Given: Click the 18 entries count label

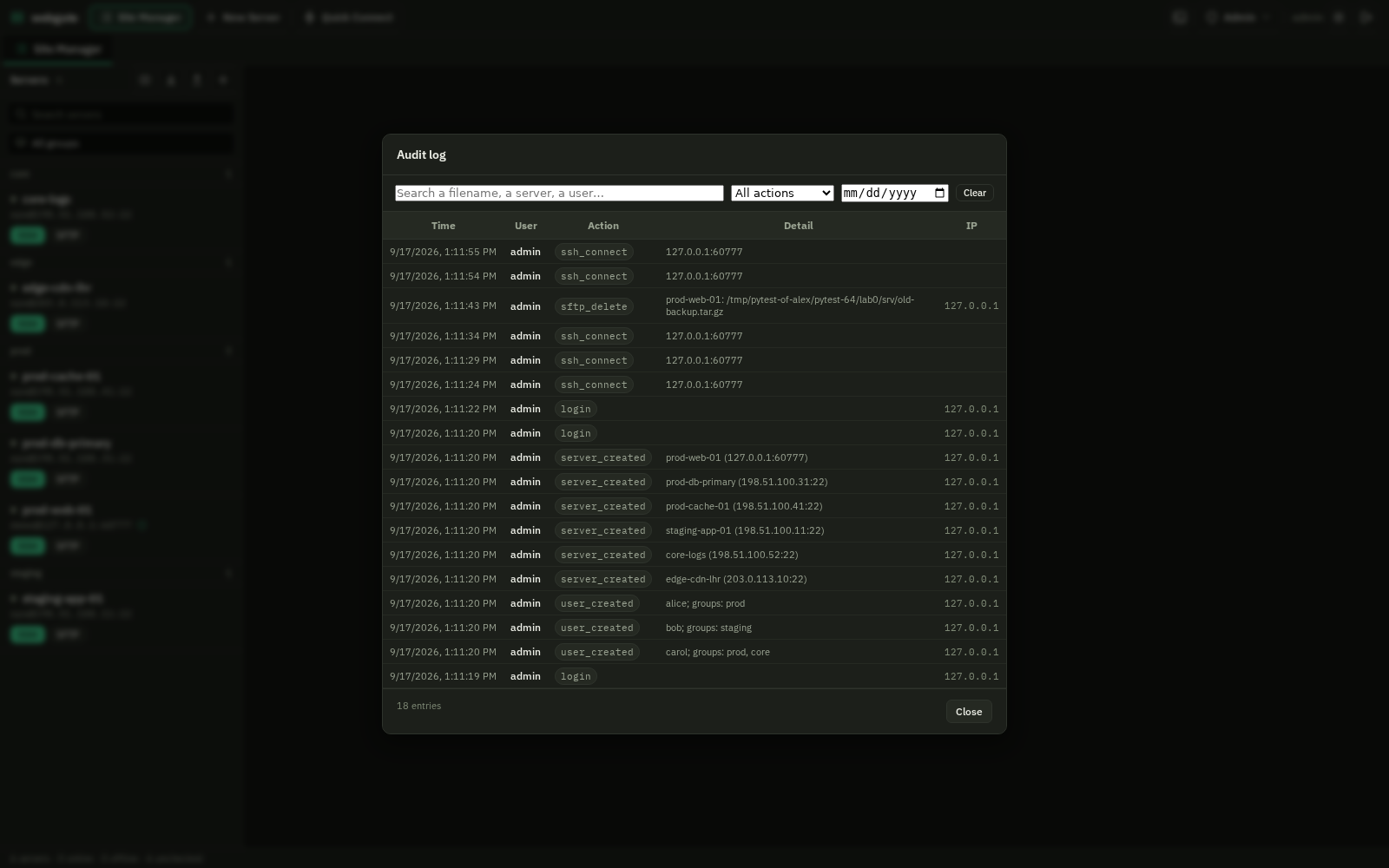Looking at the screenshot, I should point(418,706).
